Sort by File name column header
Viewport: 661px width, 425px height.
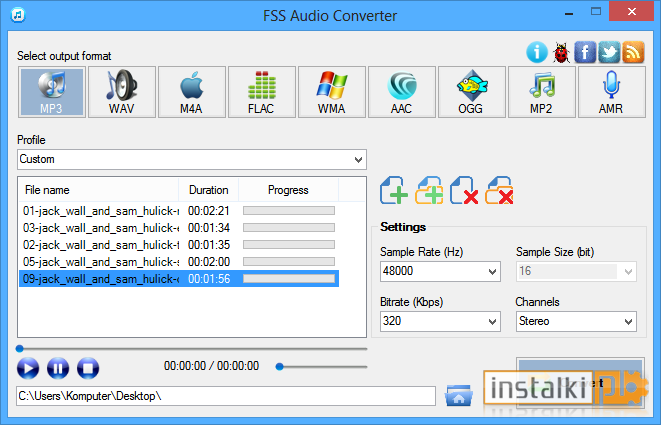pyautogui.click(x=99, y=190)
